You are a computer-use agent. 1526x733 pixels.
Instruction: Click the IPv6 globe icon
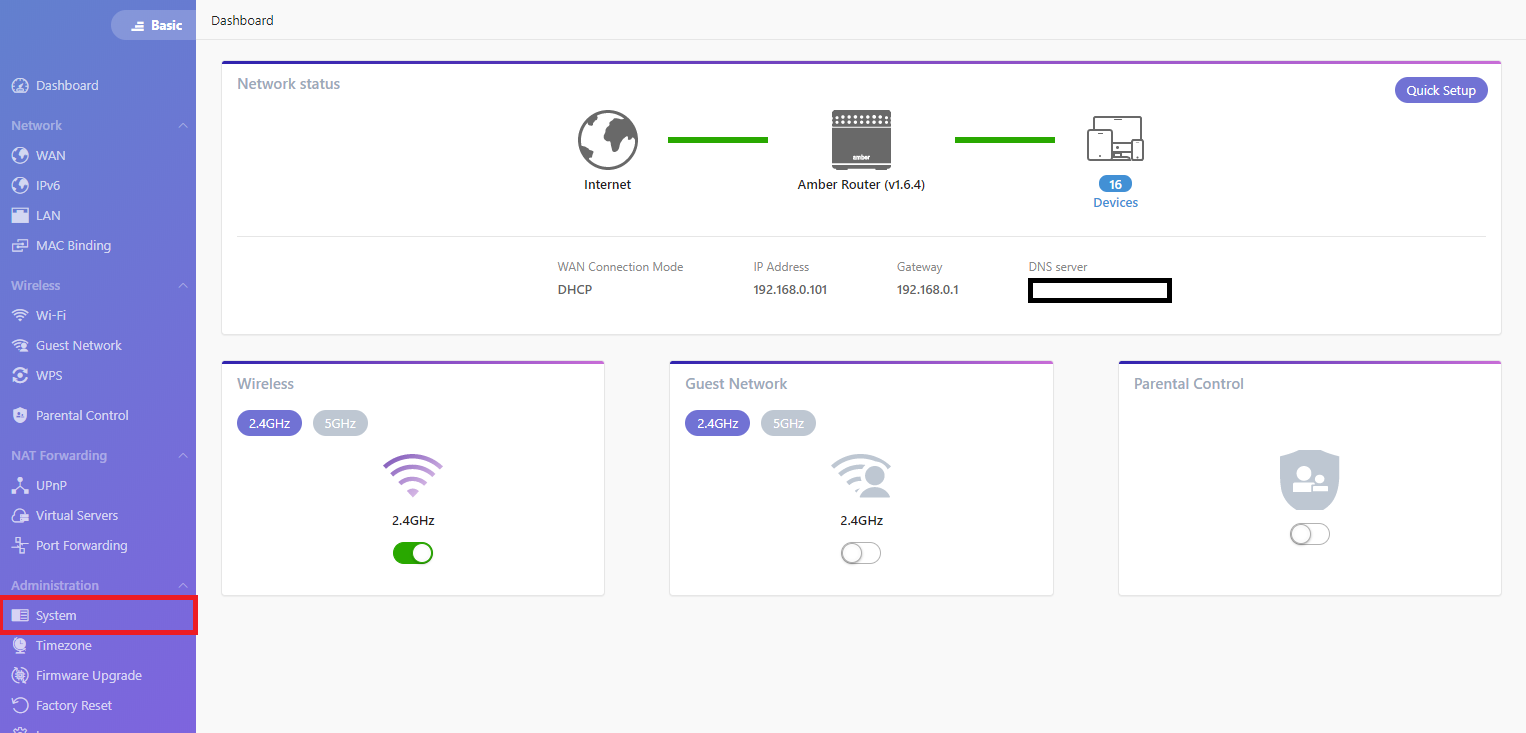19,186
